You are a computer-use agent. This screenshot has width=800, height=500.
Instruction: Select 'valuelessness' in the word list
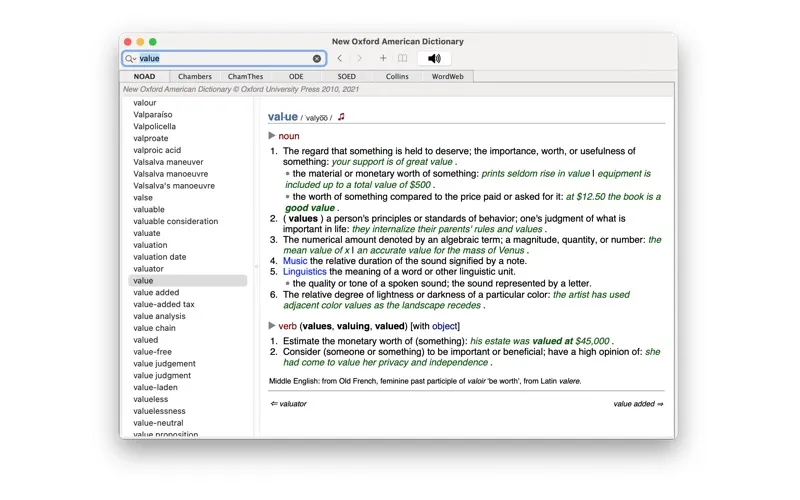coord(159,411)
